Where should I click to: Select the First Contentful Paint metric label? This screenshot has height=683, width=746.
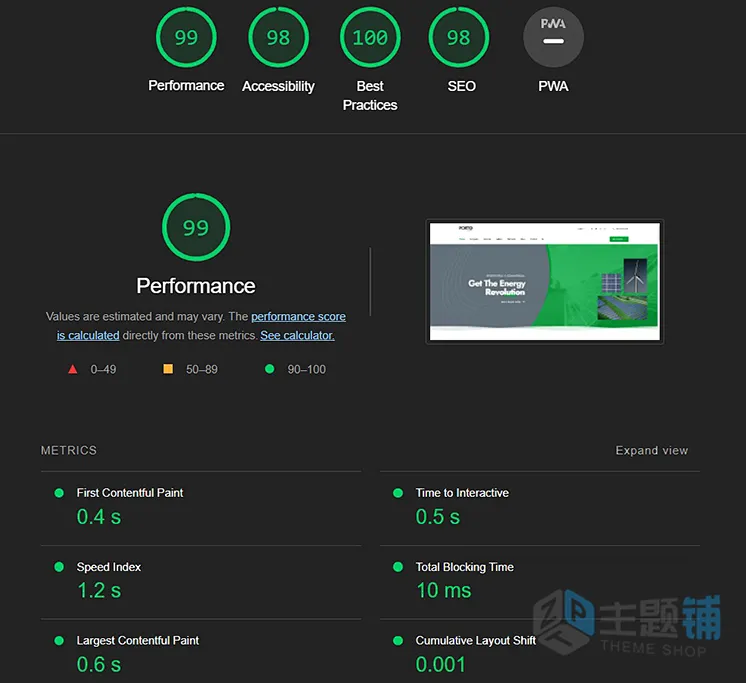point(130,493)
